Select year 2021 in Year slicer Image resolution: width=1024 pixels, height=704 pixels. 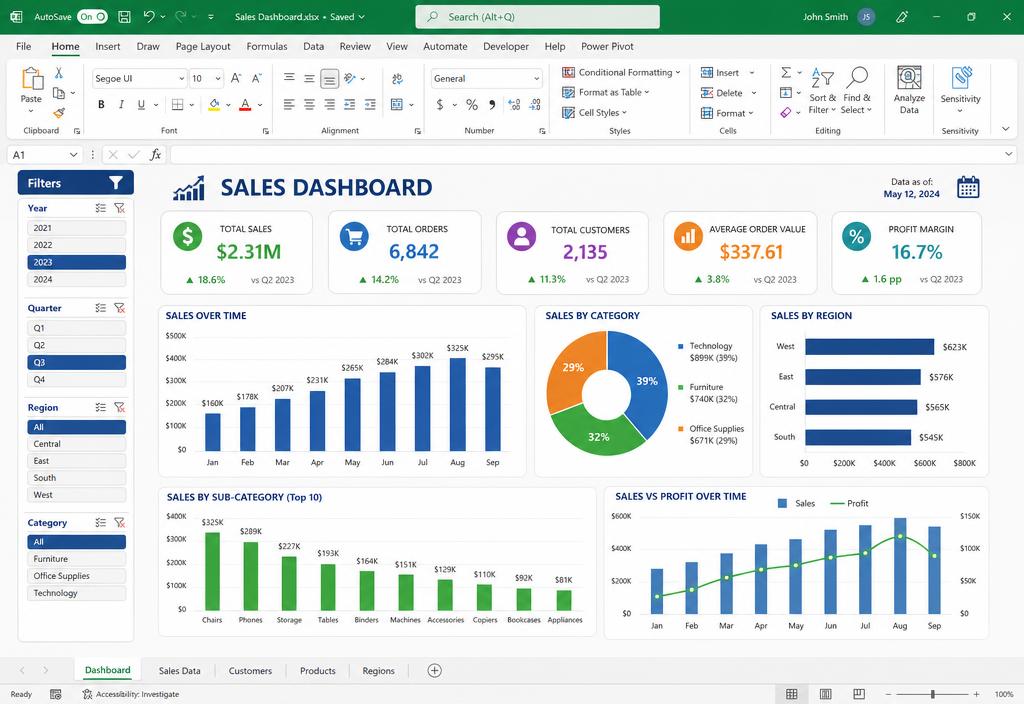[x=76, y=228]
